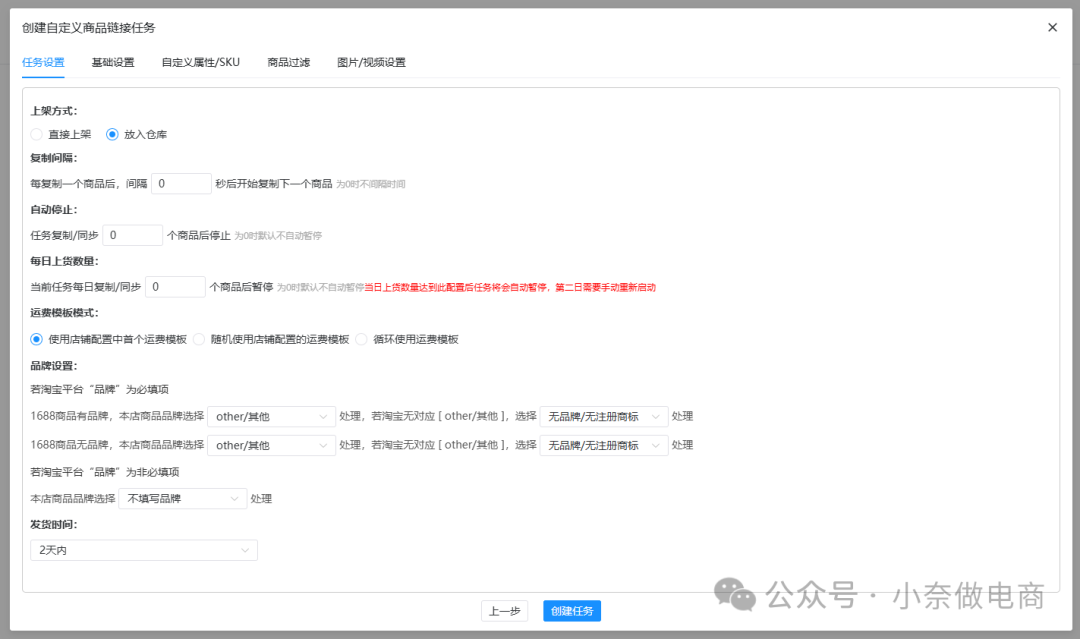
Task: Open 无品牌/无注册商标 dropdown in 1688商品有品牌 row
Action: pos(604,417)
